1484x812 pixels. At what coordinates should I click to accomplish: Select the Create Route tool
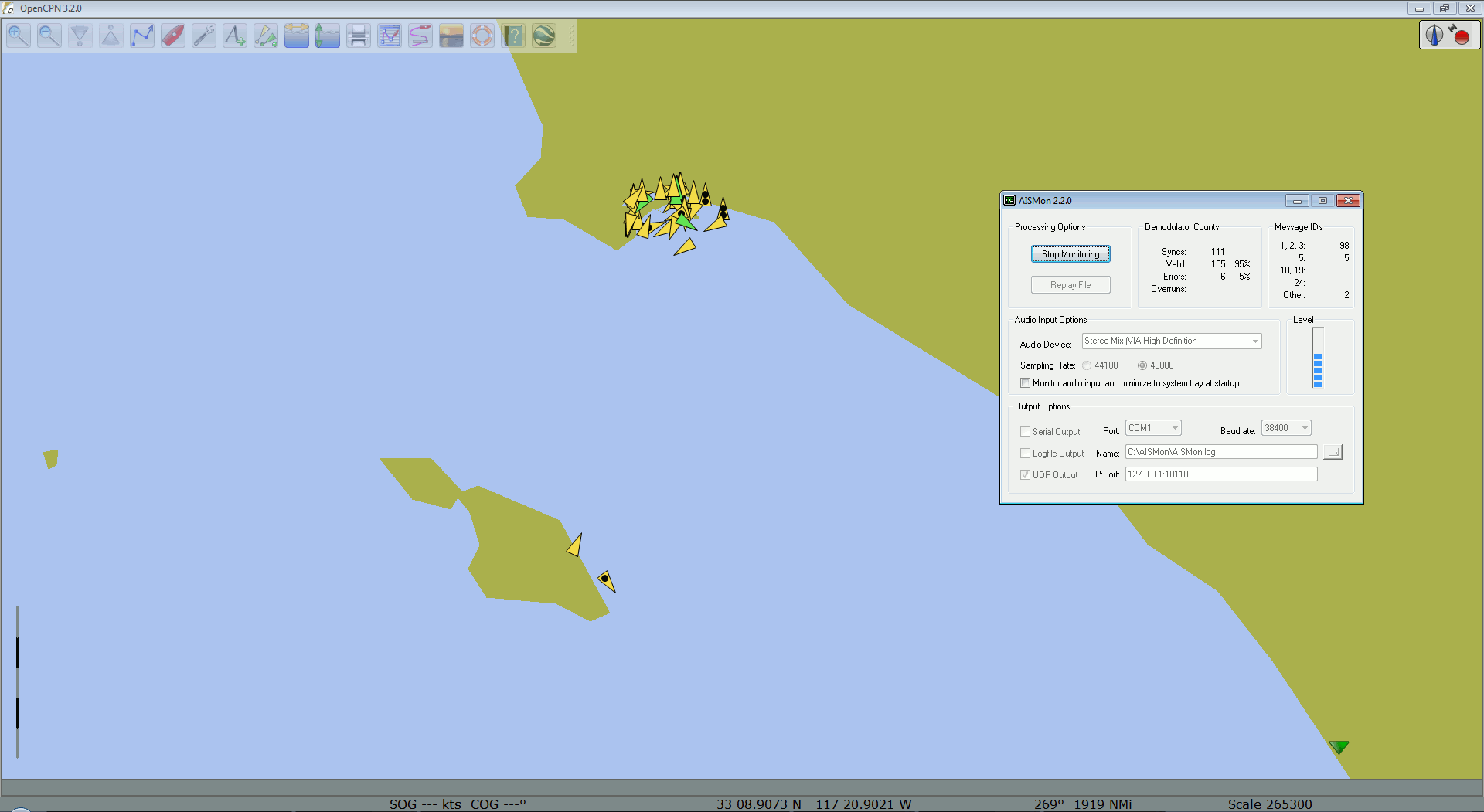pos(142,36)
